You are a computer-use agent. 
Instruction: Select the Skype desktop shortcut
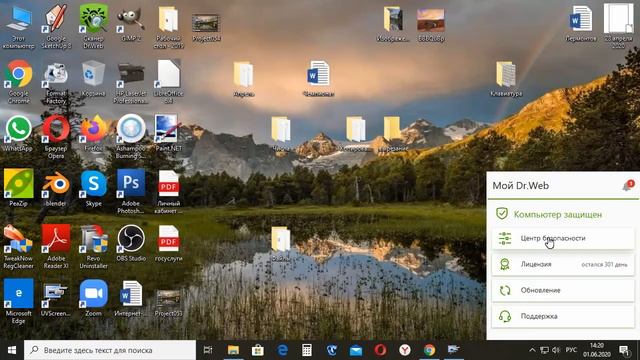[x=93, y=188]
